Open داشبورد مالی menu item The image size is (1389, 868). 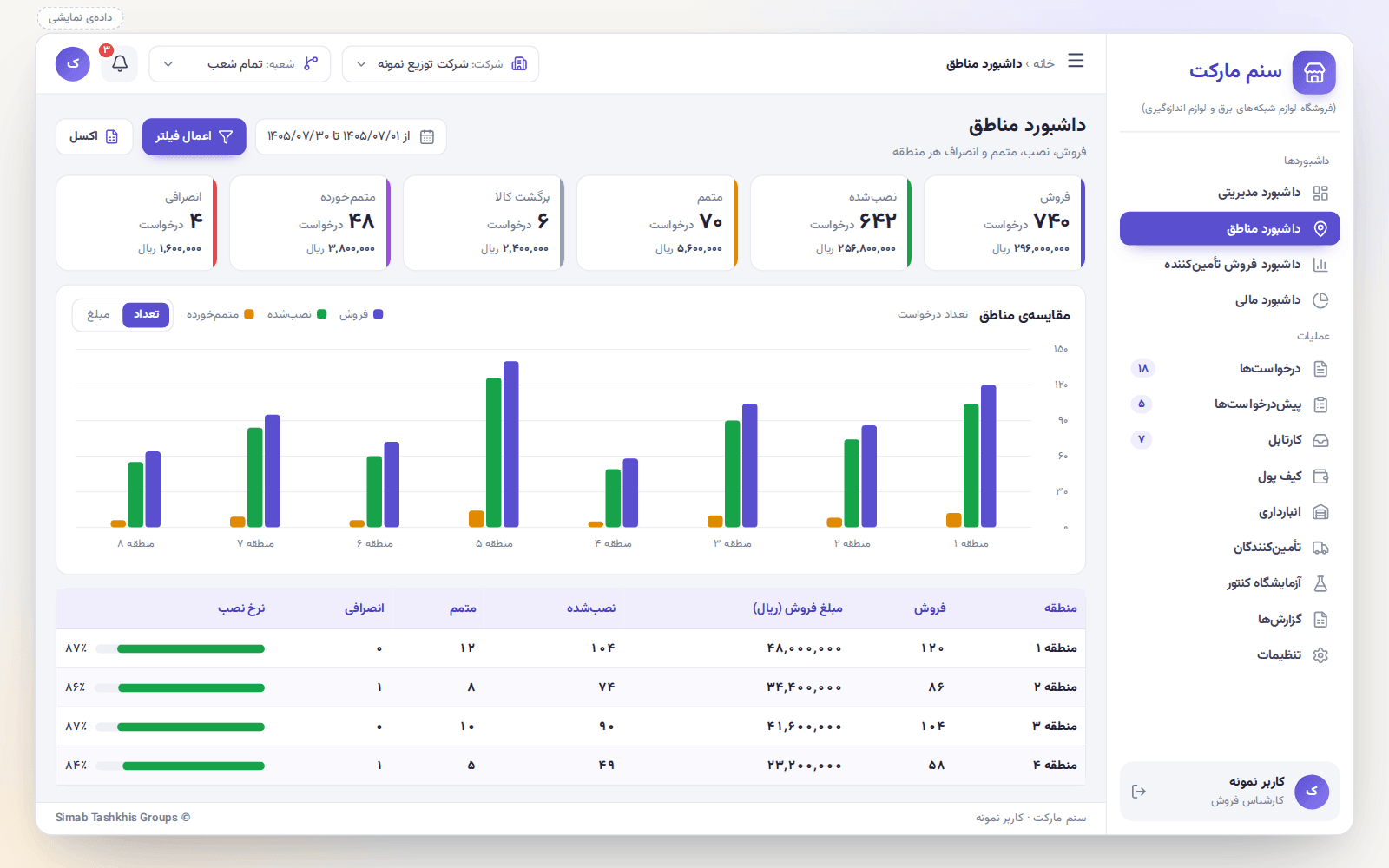click(x=1229, y=300)
